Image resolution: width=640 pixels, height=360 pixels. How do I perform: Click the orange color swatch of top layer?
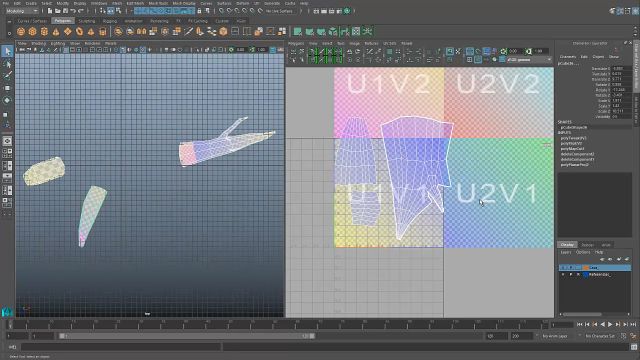586,268
